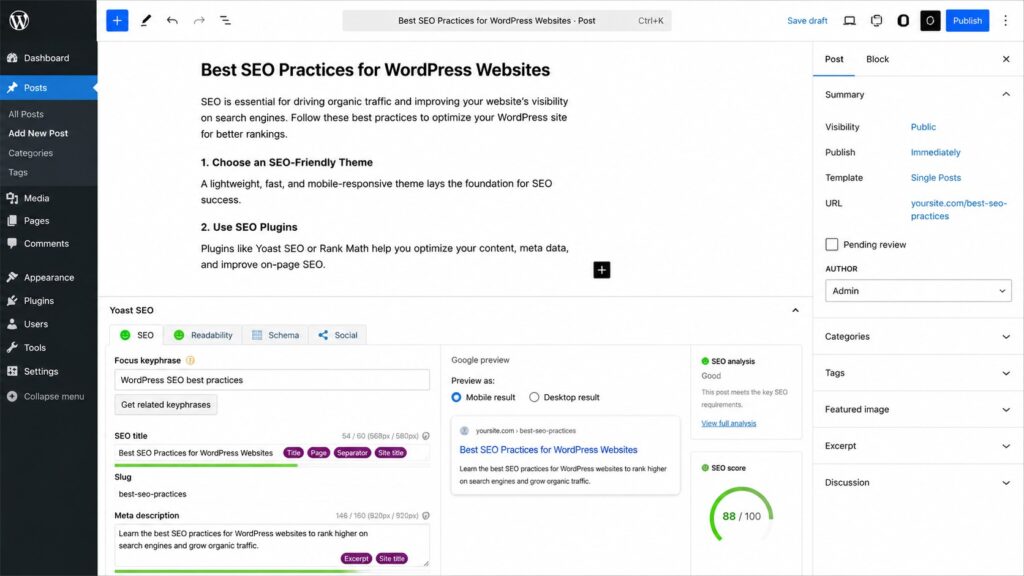
Task: Switch to the Post tab
Action: coord(834,59)
